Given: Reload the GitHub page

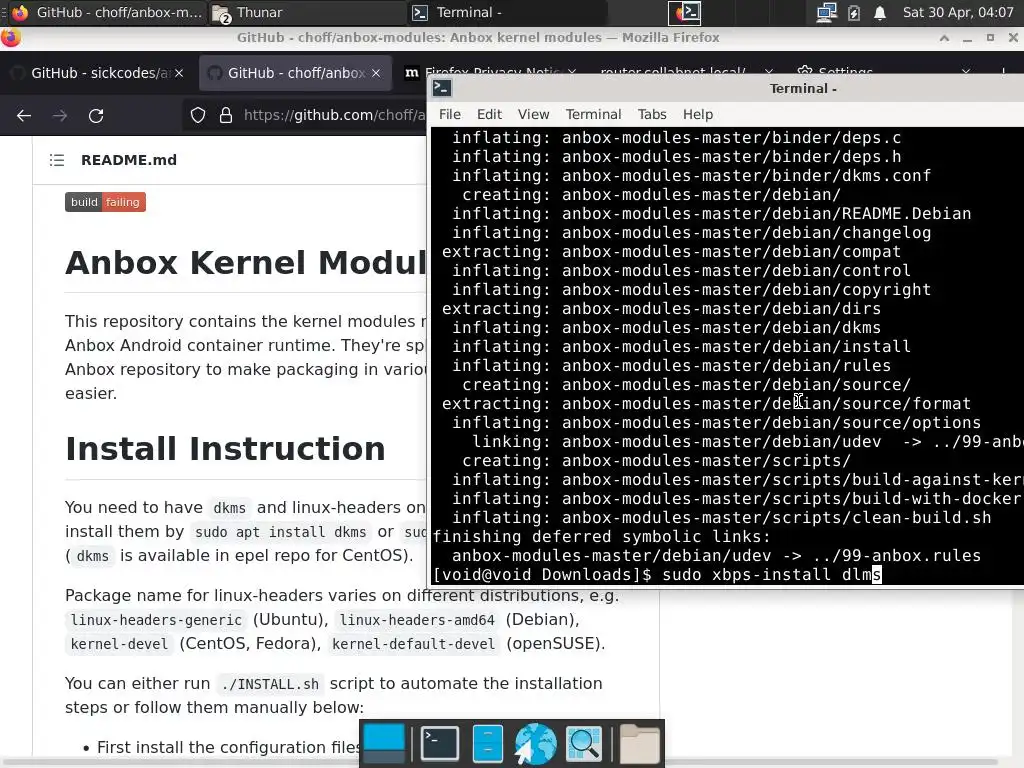Looking at the screenshot, I should click(96, 116).
